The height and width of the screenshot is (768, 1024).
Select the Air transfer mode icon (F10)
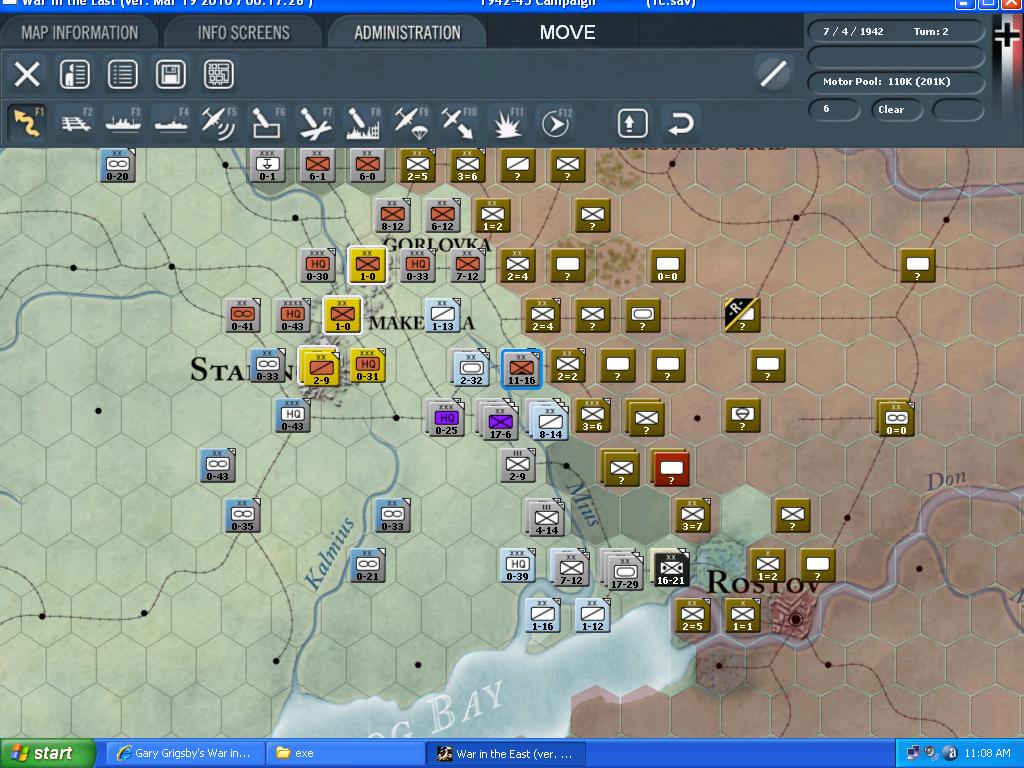click(x=458, y=123)
